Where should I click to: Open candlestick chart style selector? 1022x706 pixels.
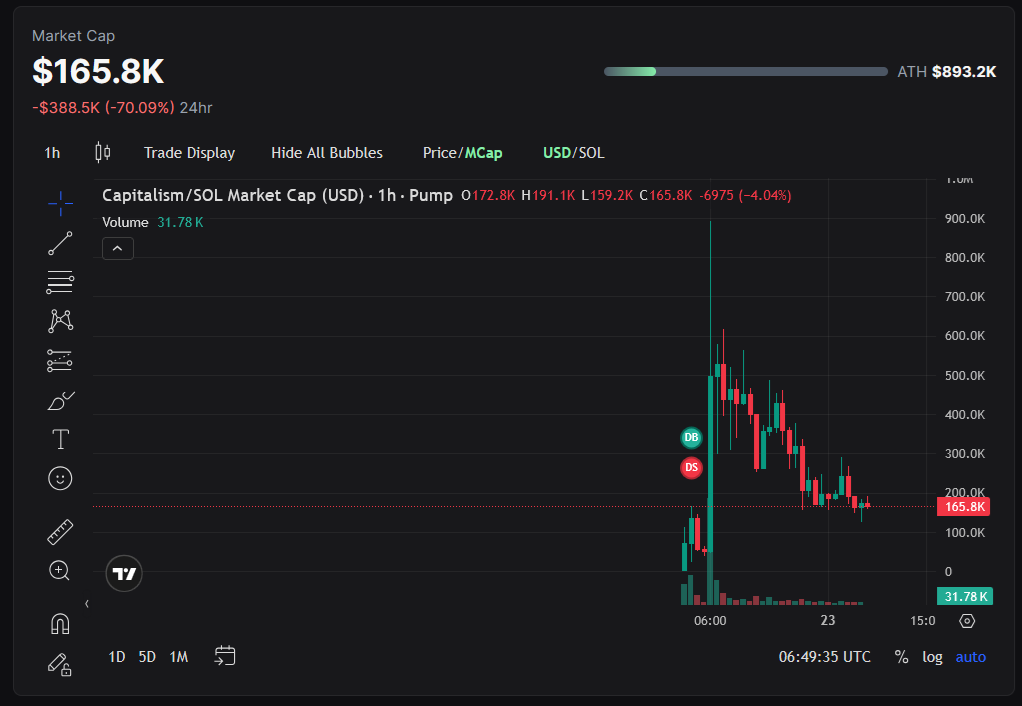click(102, 153)
